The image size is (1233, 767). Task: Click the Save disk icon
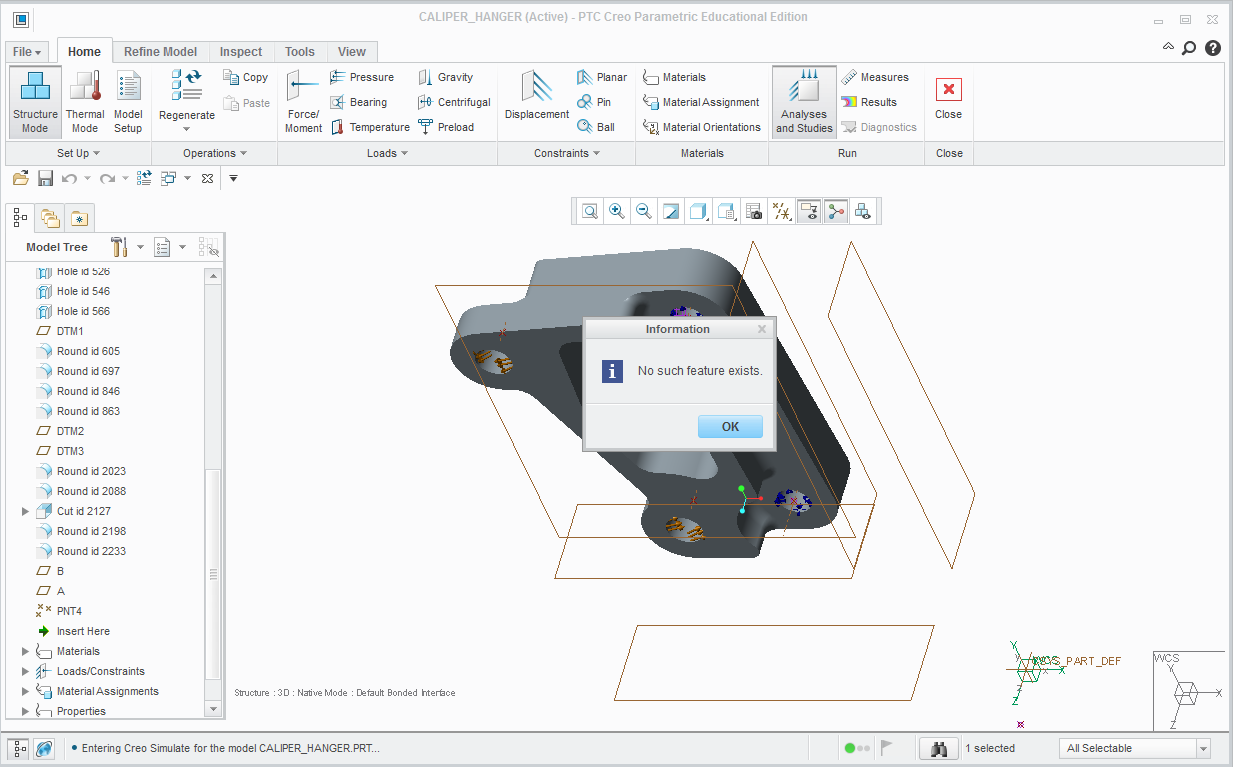point(45,178)
